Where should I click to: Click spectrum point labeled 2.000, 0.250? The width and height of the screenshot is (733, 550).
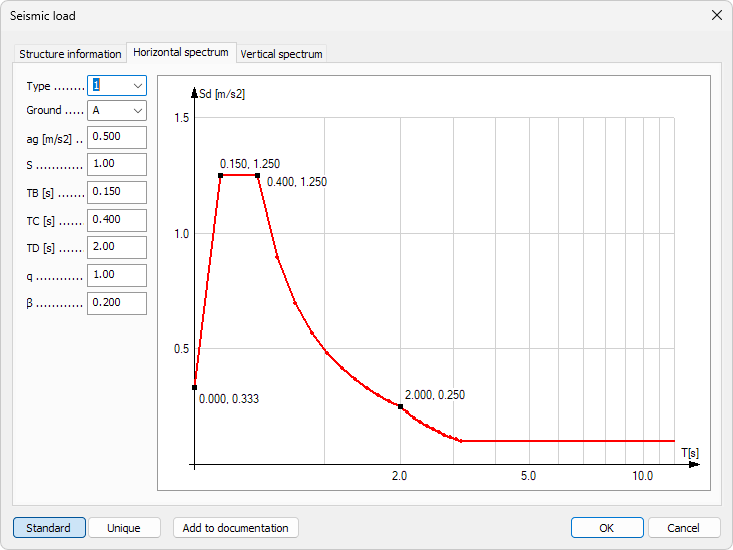click(x=401, y=407)
